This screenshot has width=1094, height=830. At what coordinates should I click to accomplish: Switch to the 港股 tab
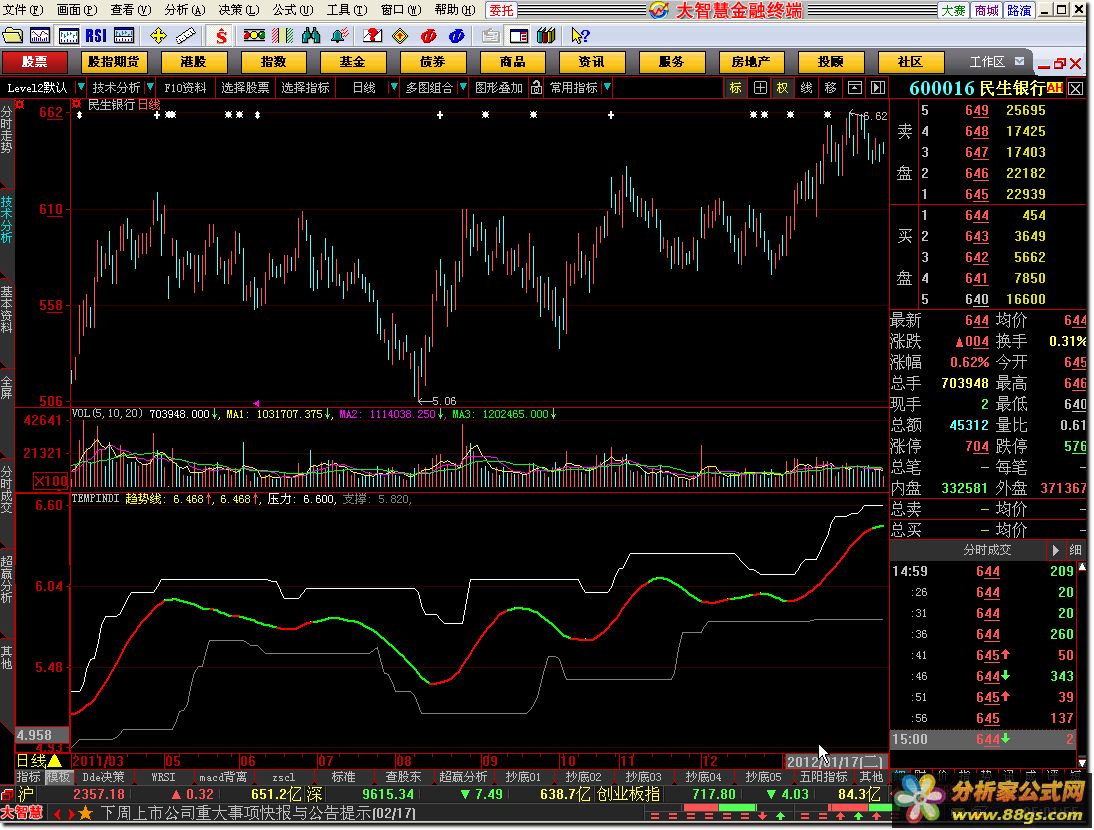[193, 62]
